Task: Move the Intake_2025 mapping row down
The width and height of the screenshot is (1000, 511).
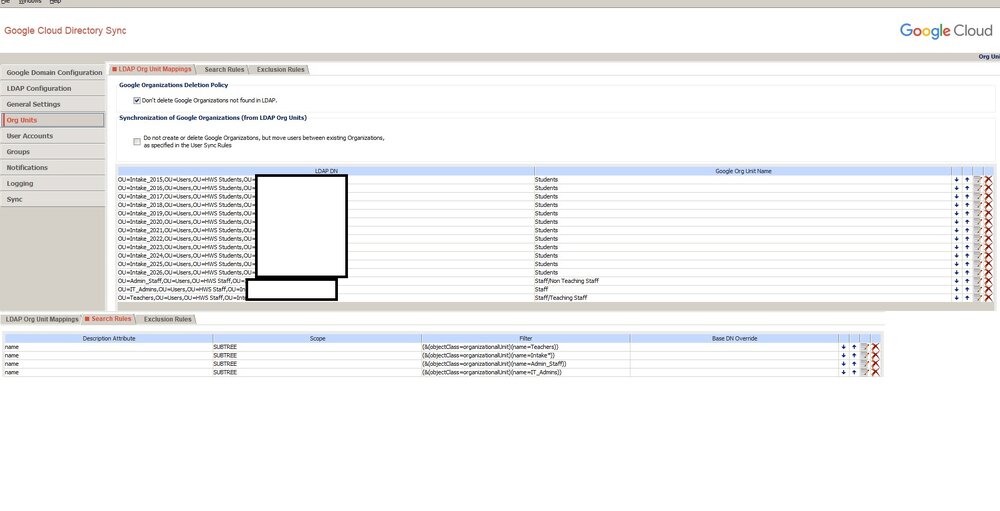Action: pos(957,264)
